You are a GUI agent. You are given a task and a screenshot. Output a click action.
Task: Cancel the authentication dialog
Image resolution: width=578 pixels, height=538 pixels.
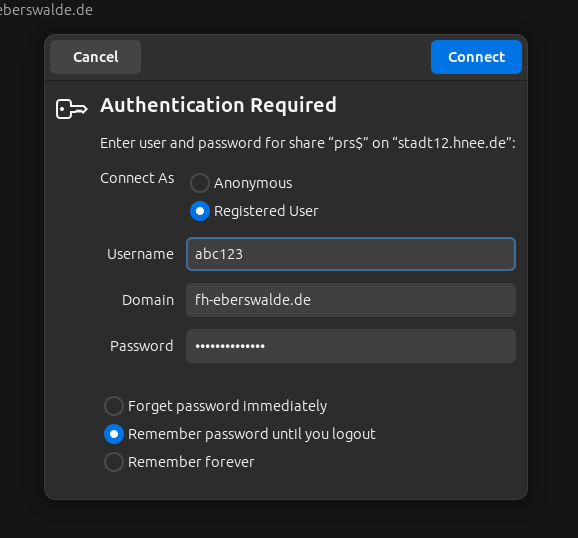tap(95, 57)
